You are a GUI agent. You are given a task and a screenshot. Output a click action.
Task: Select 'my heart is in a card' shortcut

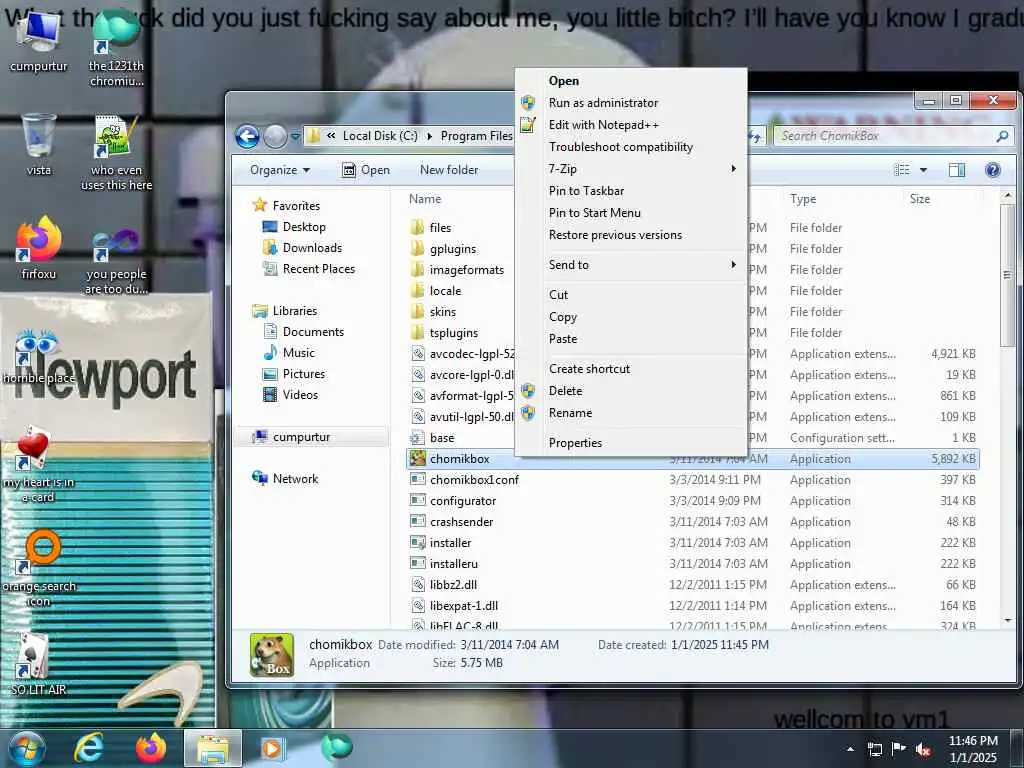point(38,464)
